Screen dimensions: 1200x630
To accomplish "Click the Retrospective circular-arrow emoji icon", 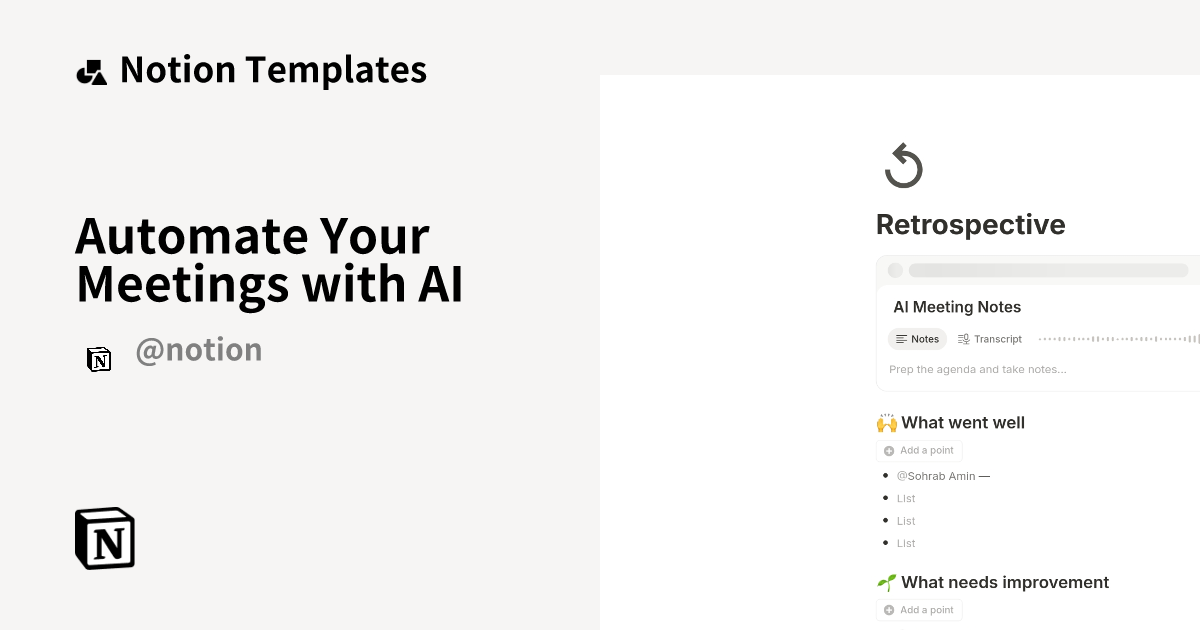I will pyautogui.click(x=902, y=165).
